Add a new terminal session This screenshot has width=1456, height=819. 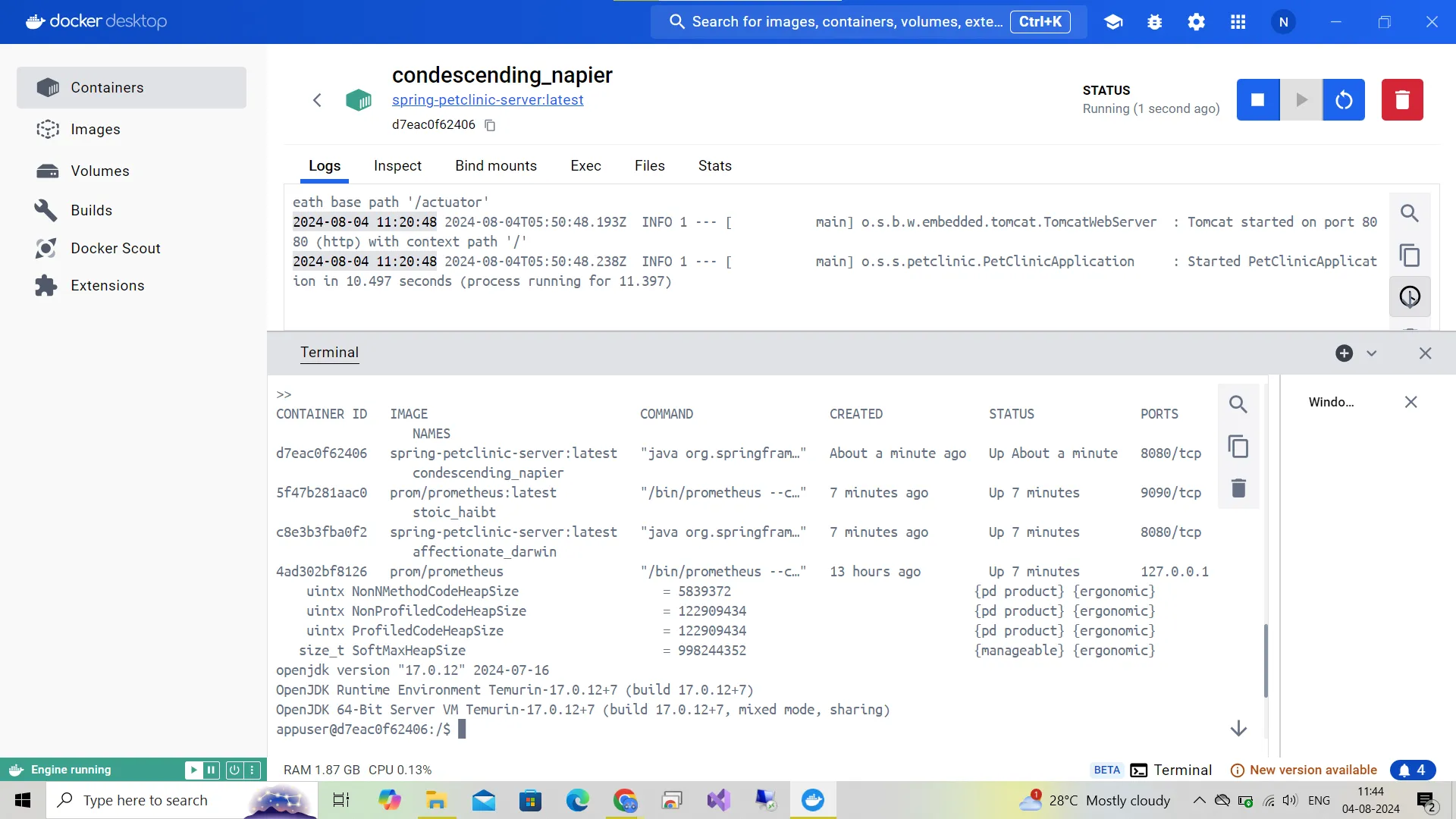point(1345,353)
